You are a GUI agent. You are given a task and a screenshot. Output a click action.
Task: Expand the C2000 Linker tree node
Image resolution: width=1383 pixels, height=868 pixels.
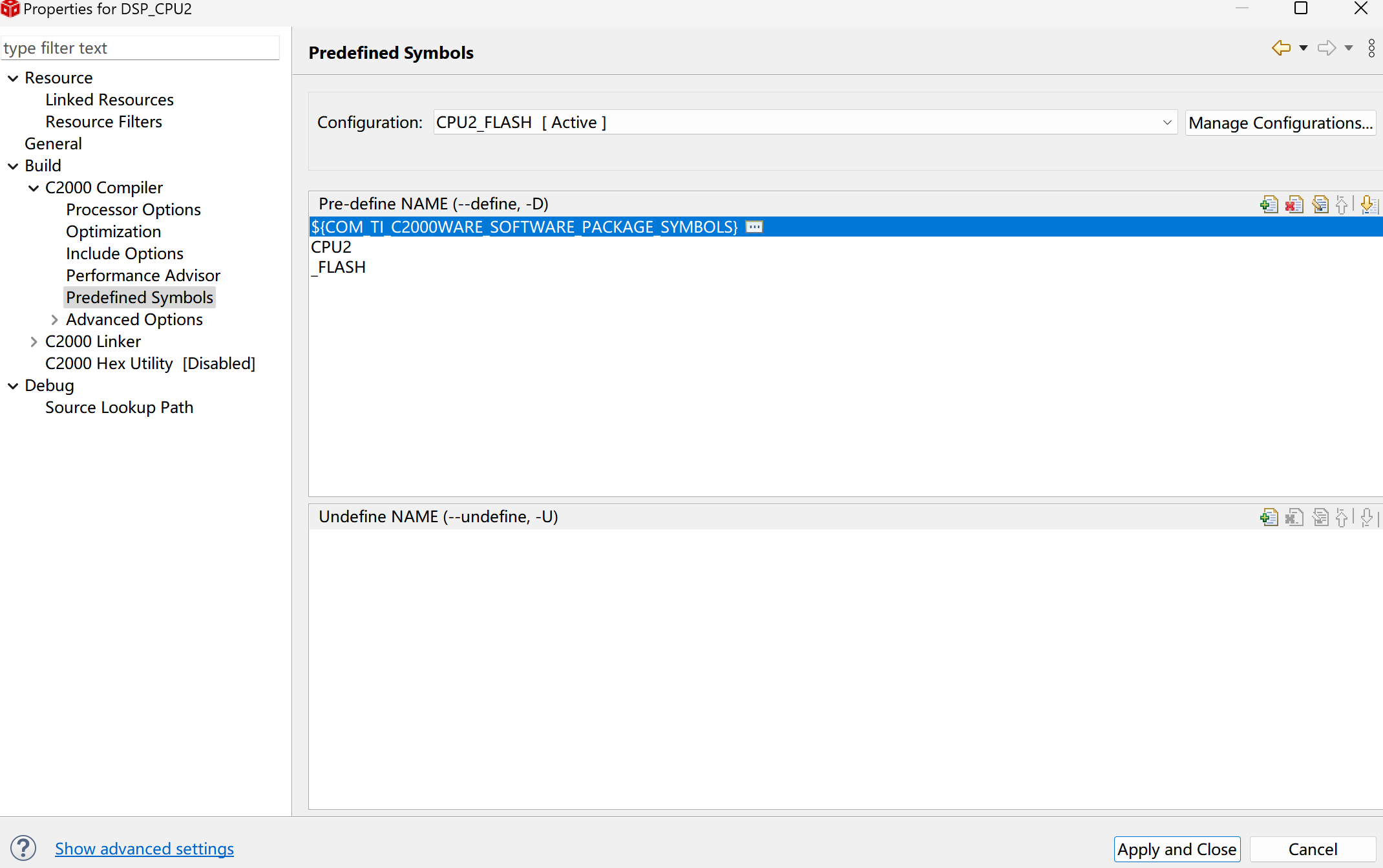click(x=34, y=341)
